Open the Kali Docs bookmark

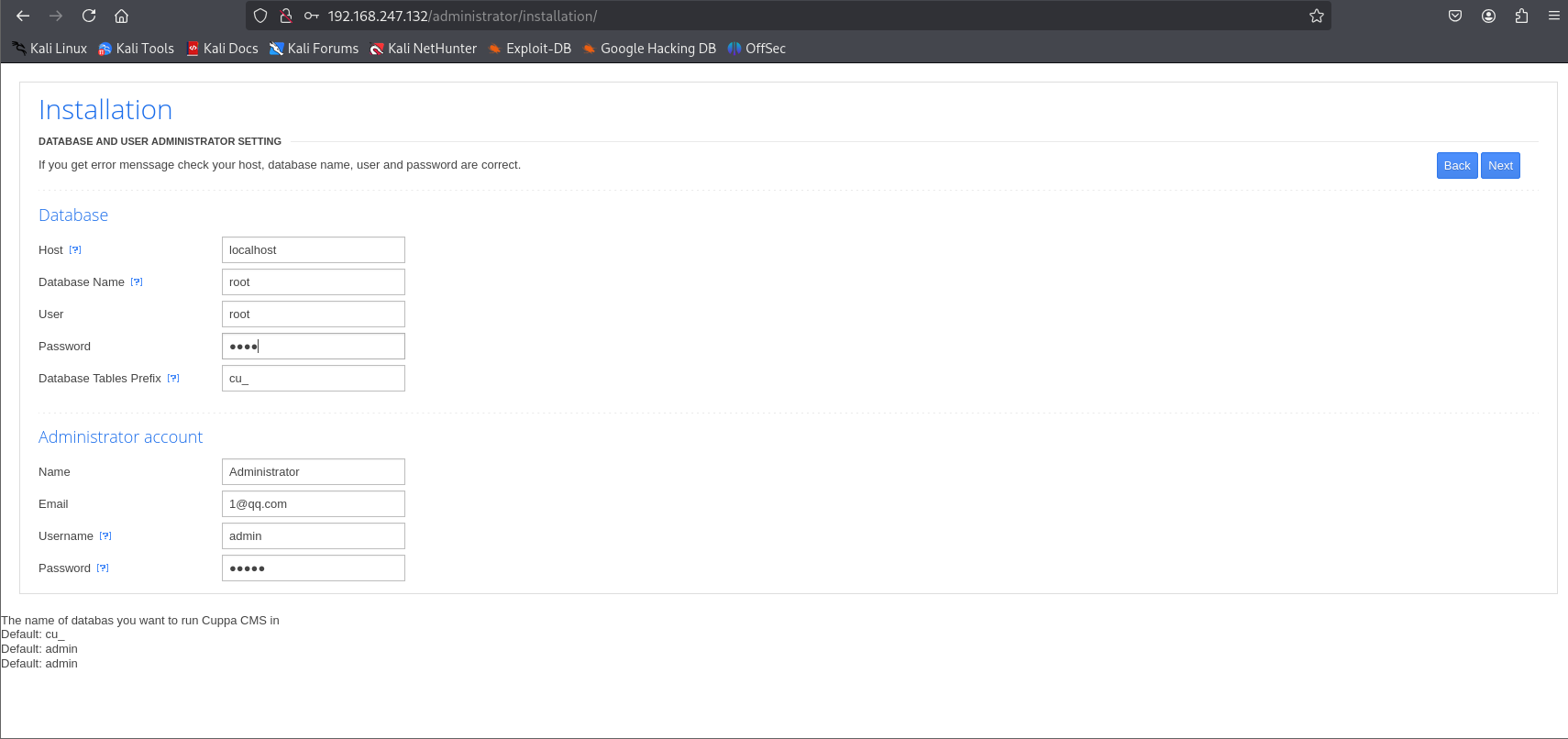[222, 49]
